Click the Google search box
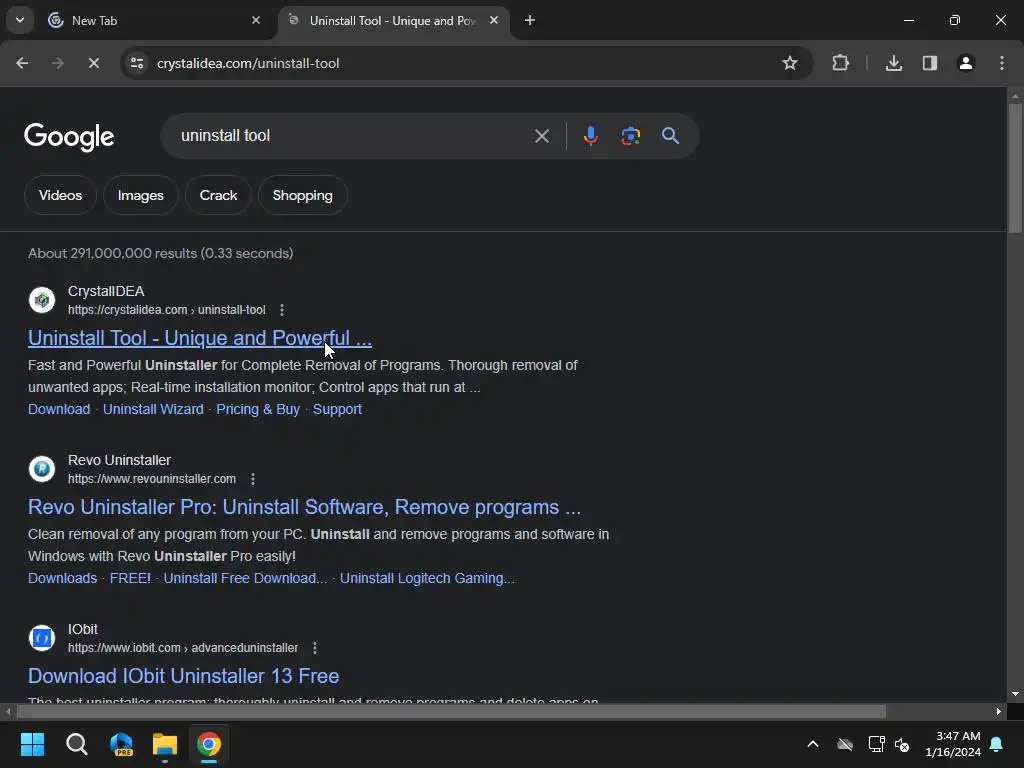This screenshot has width=1024, height=768. (353, 136)
